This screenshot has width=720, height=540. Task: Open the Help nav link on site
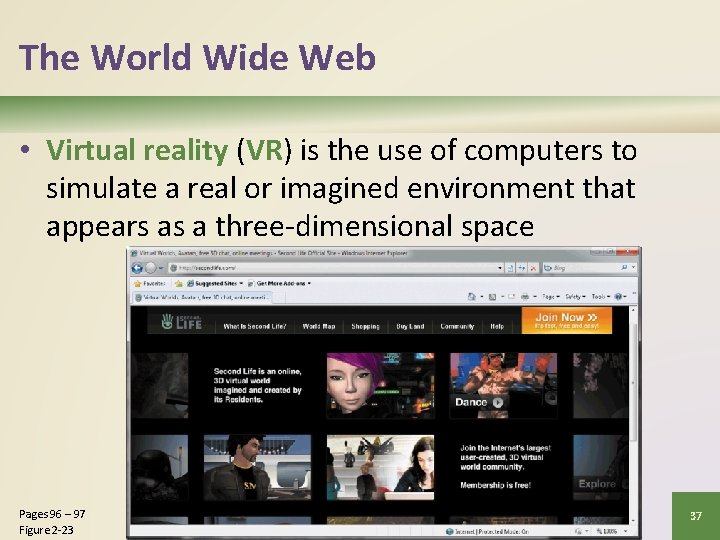coord(497,326)
